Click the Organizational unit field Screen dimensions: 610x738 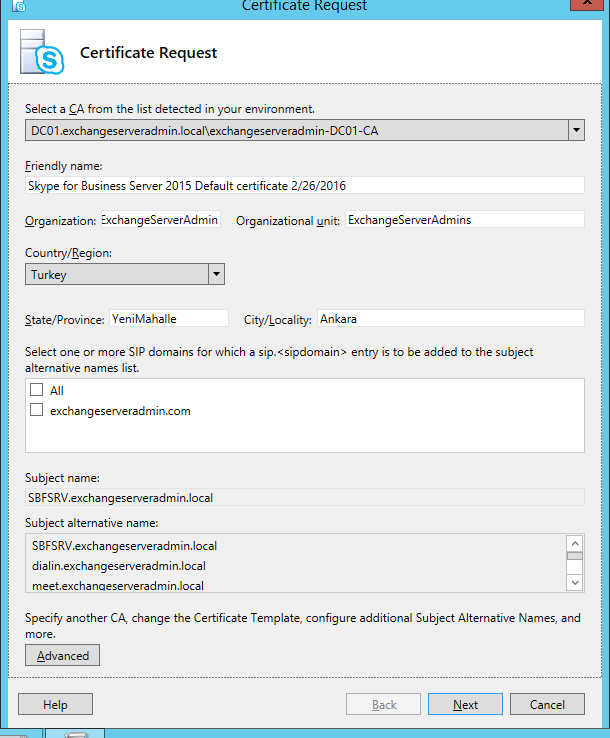(465, 220)
